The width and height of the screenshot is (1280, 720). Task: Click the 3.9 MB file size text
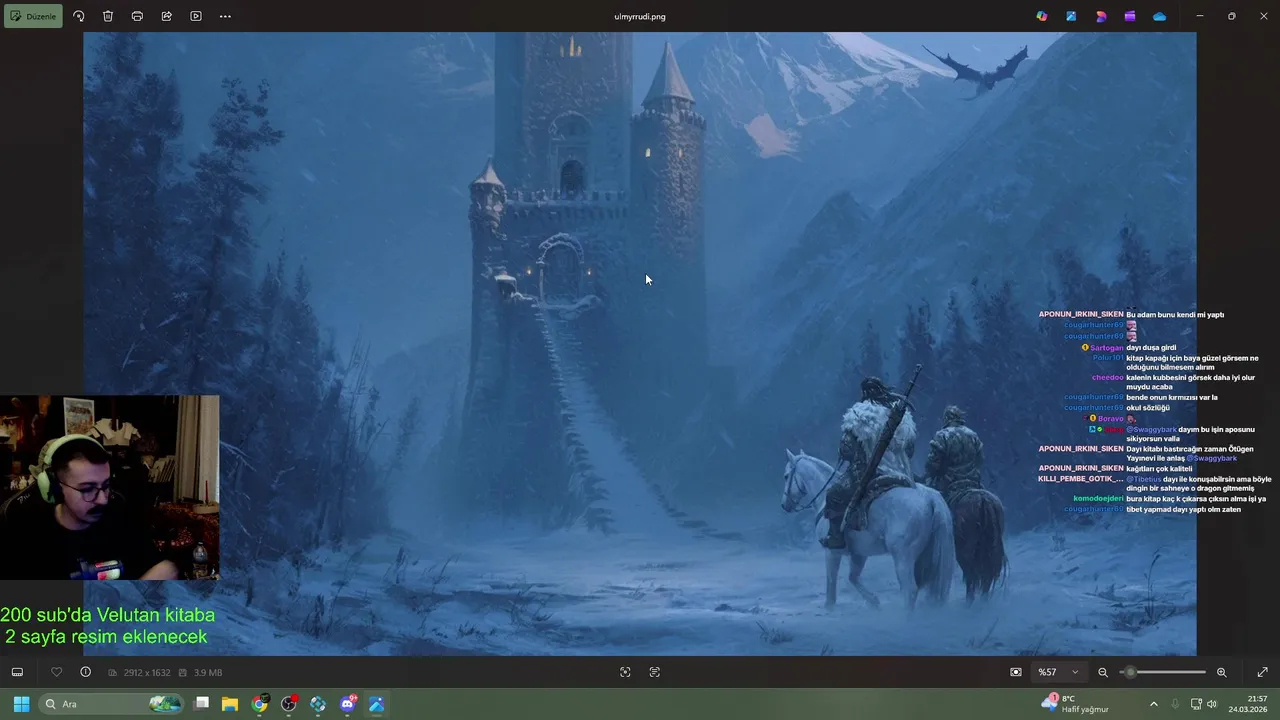pos(208,673)
